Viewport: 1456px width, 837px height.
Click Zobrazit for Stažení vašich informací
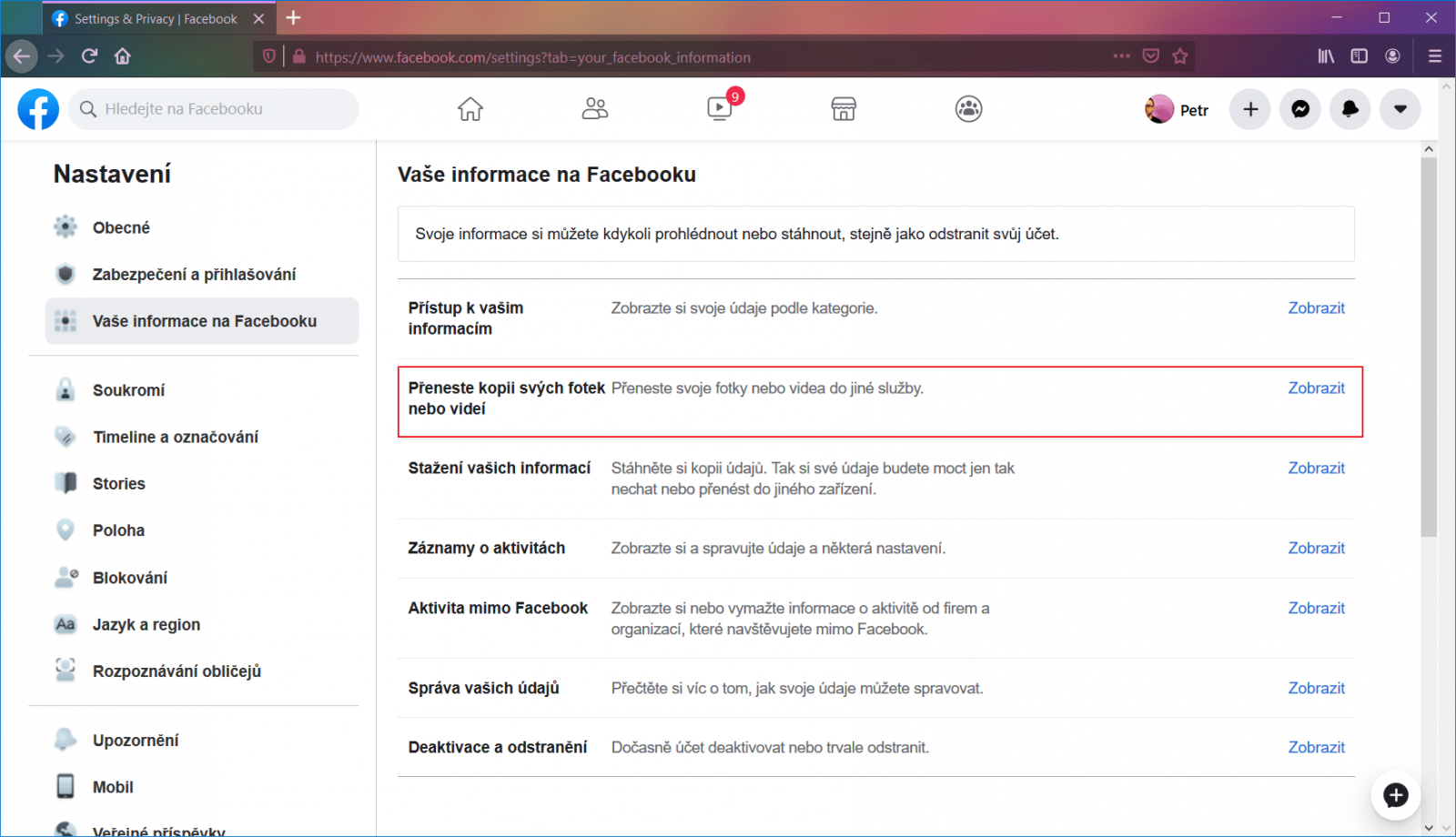pyautogui.click(x=1316, y=469)
